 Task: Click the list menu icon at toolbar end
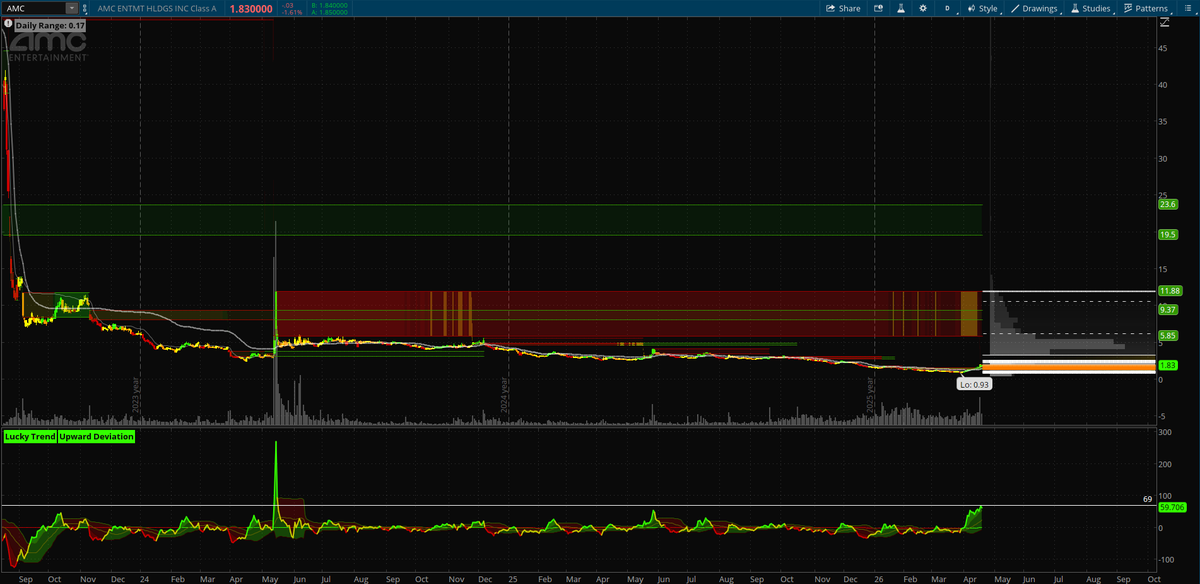[1187, 8]
